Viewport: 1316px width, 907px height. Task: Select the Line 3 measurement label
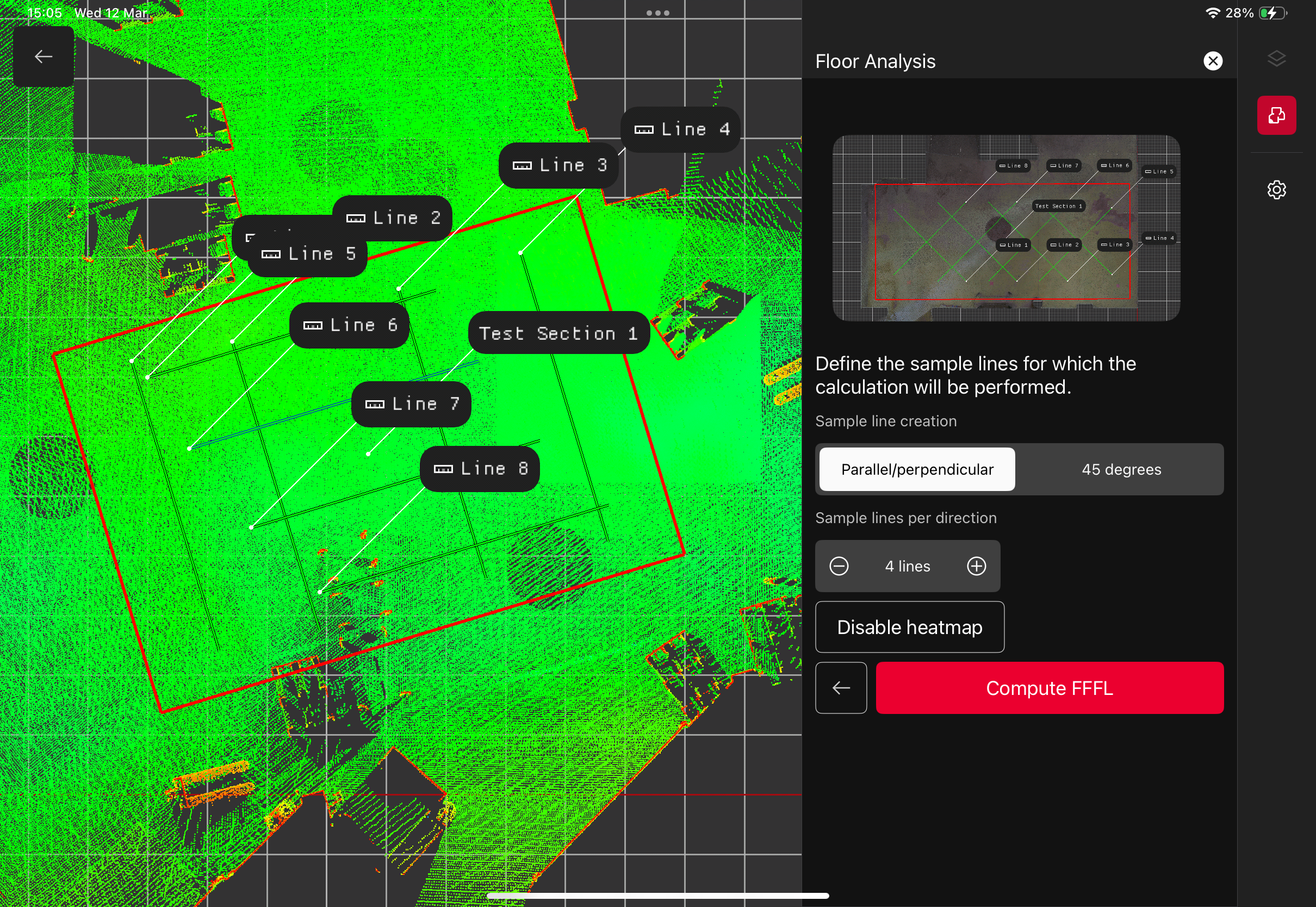pyautogui.click(x=558, y=165)
